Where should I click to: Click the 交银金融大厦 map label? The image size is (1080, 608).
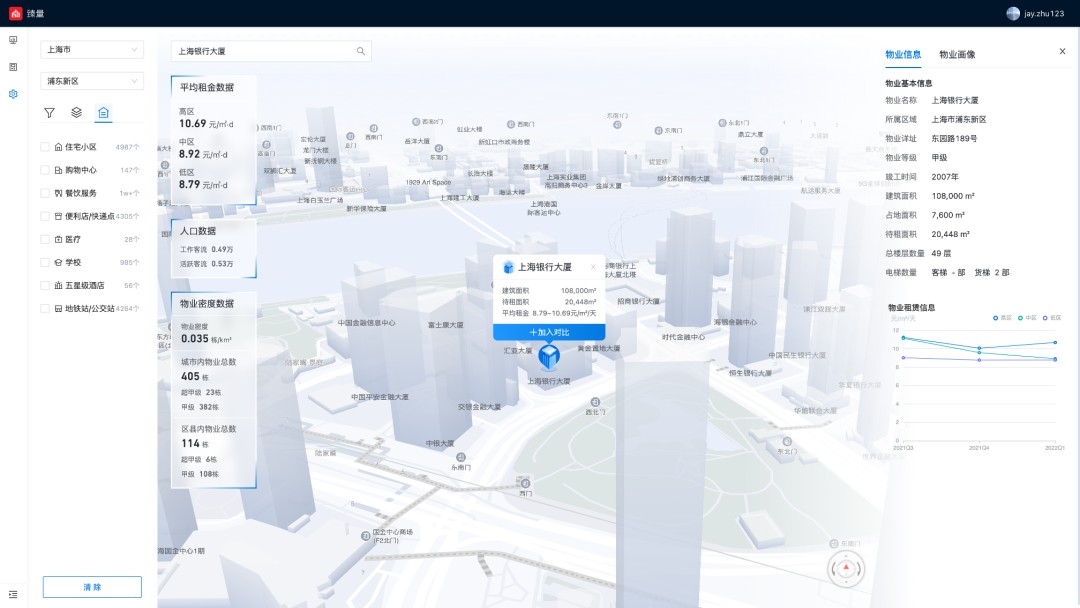pos(479,406)
